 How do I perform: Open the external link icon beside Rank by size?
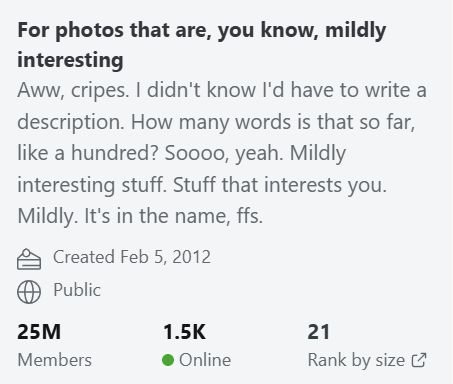419,360
